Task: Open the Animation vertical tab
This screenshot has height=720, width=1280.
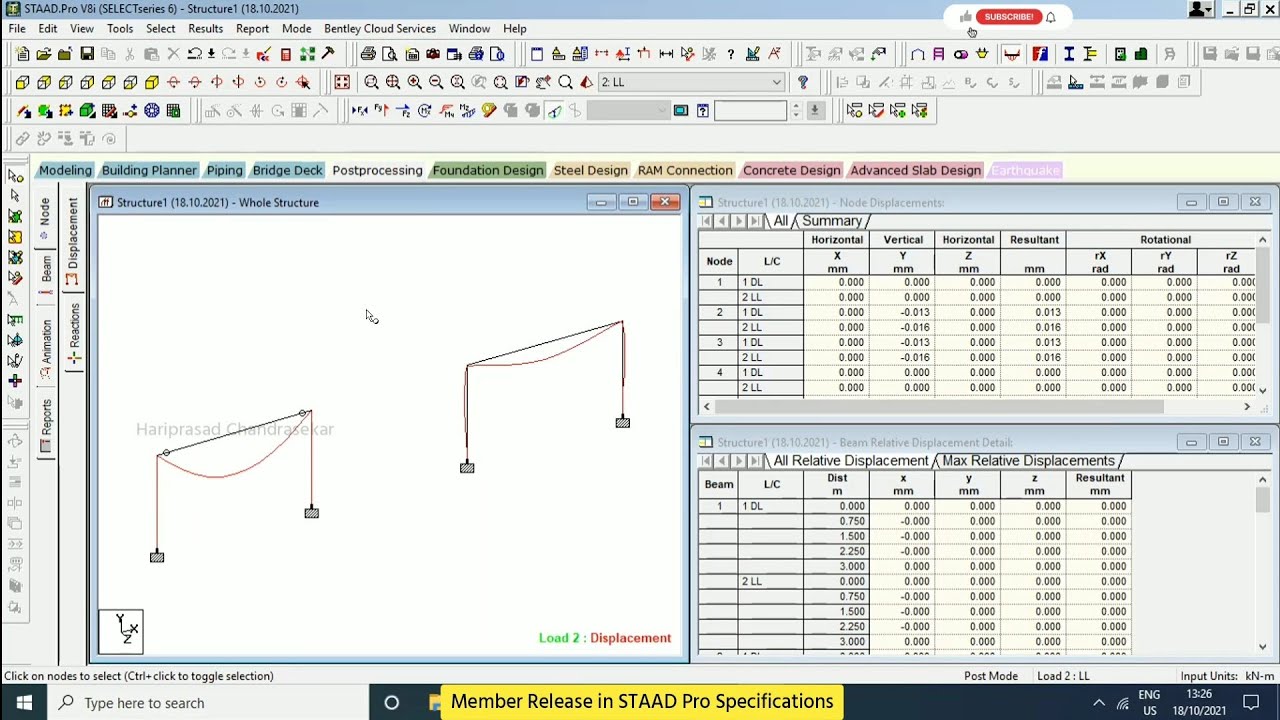Action: (46, 349)
